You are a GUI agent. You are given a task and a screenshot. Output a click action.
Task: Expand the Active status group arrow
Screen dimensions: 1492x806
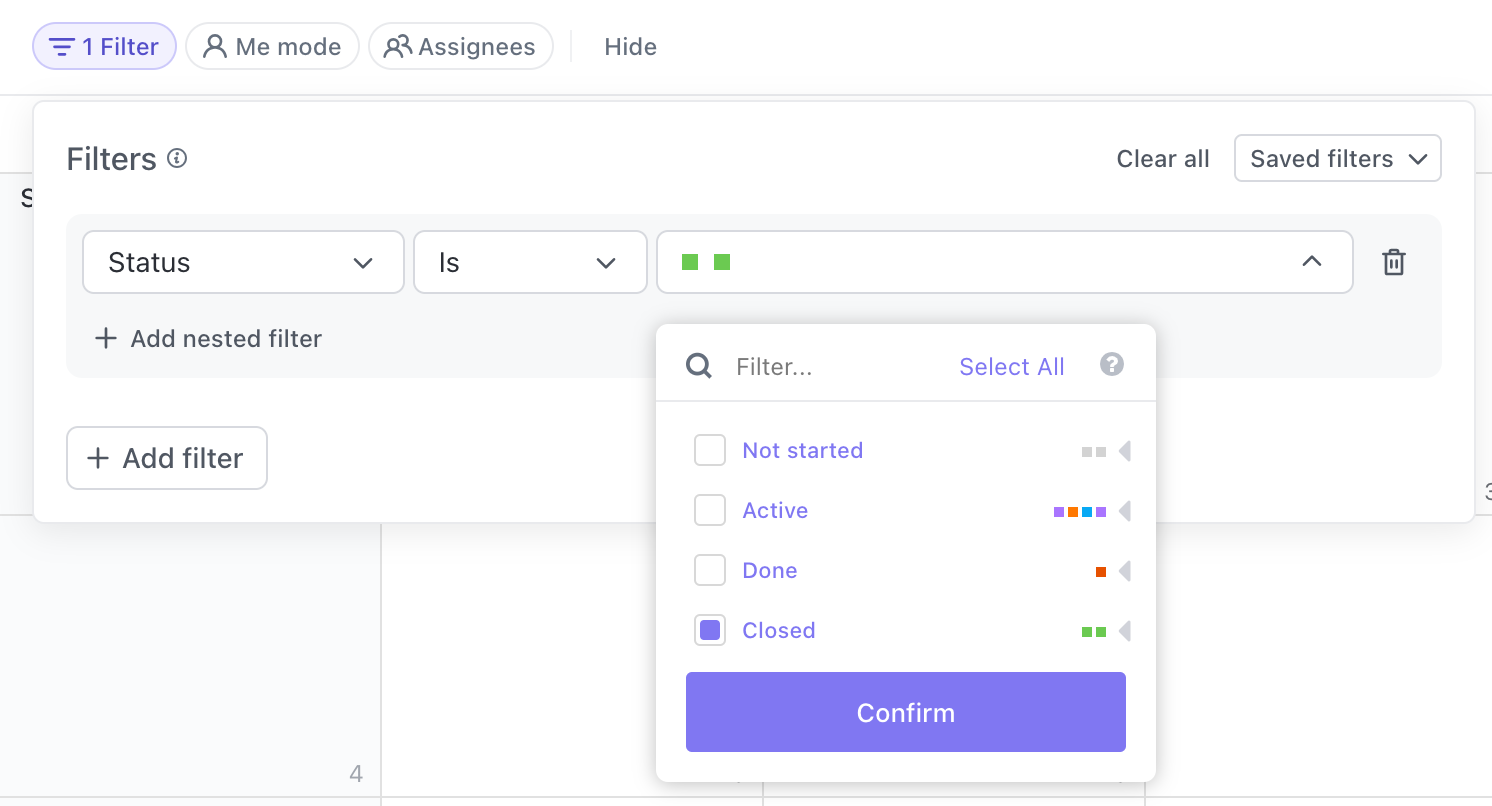1125,512
